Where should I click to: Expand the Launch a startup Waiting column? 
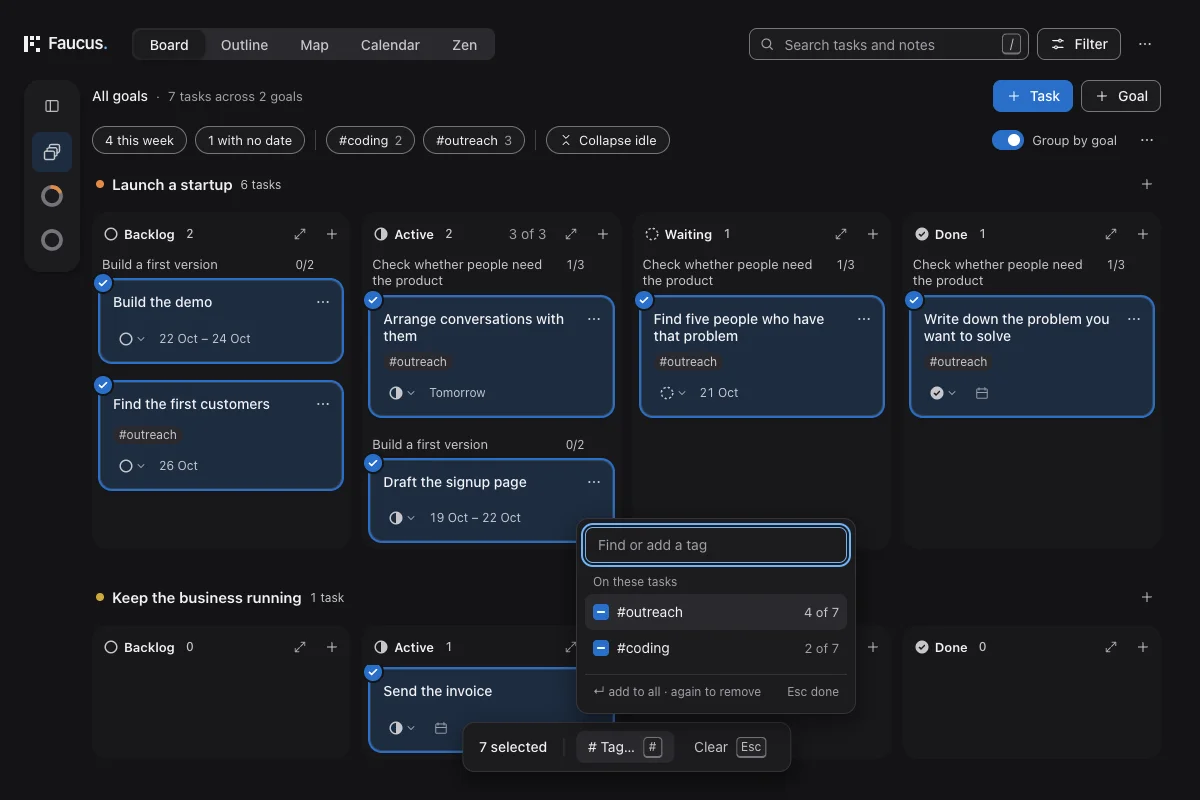click(841, 234)
